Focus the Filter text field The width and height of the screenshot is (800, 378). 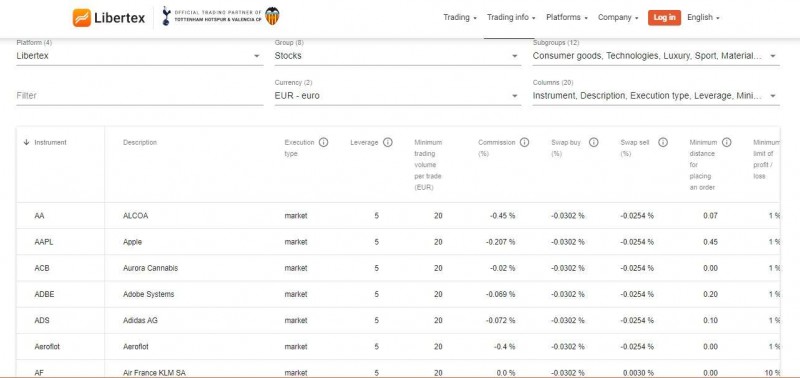click(x=140, y=96)
